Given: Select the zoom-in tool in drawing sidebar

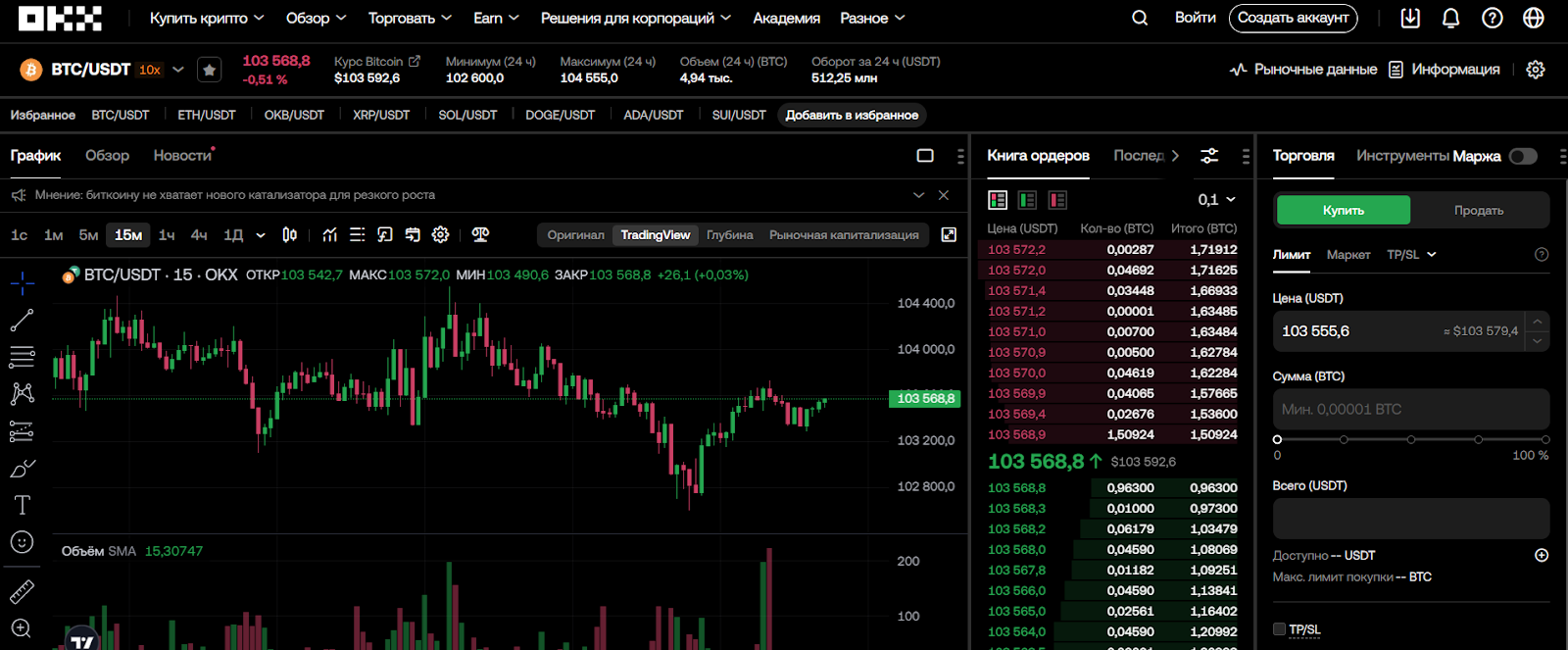Looking at the screenshot, I should click(22, 628).
